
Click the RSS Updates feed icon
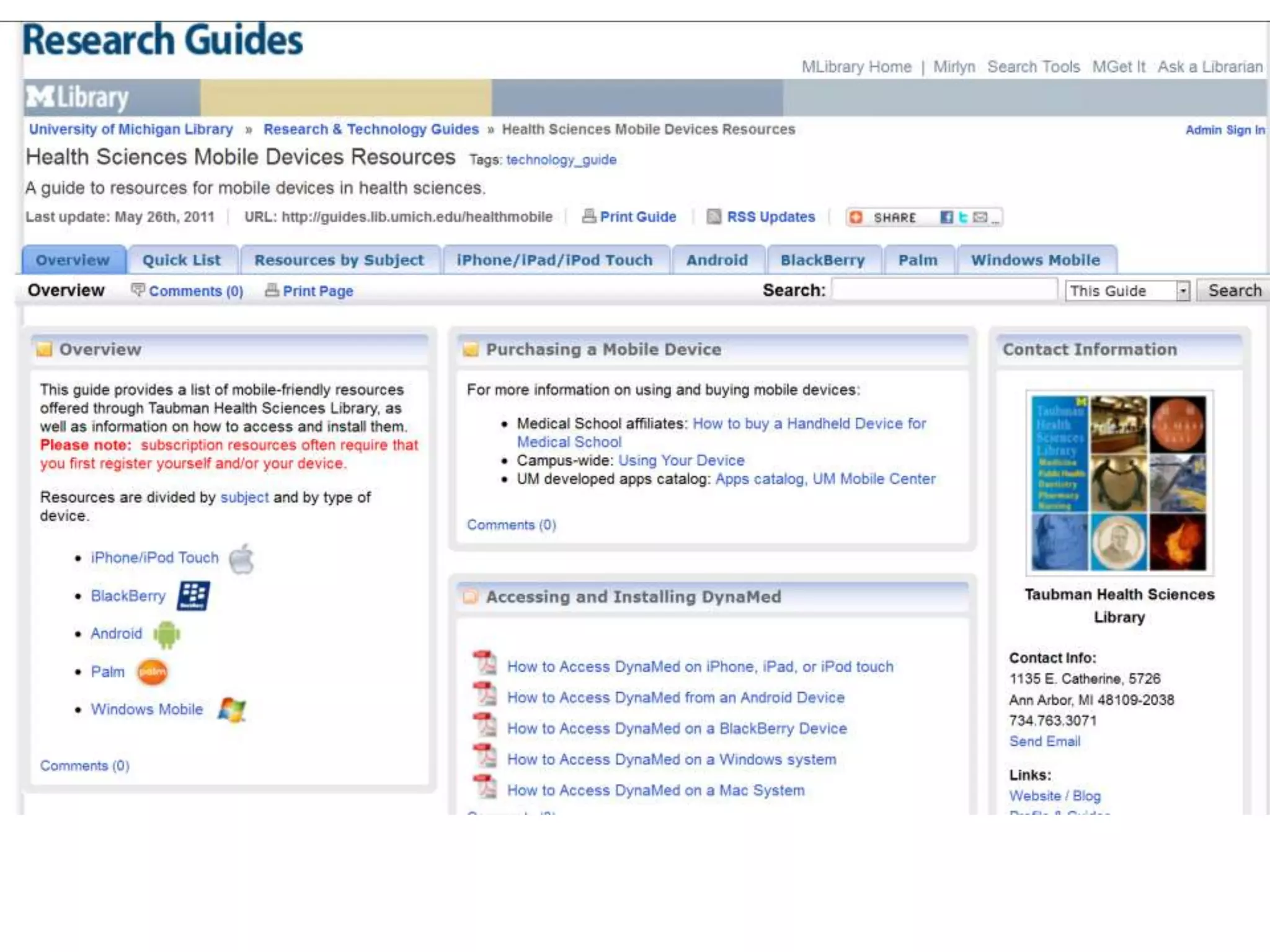pyautogui.click(x=714, y=217)
